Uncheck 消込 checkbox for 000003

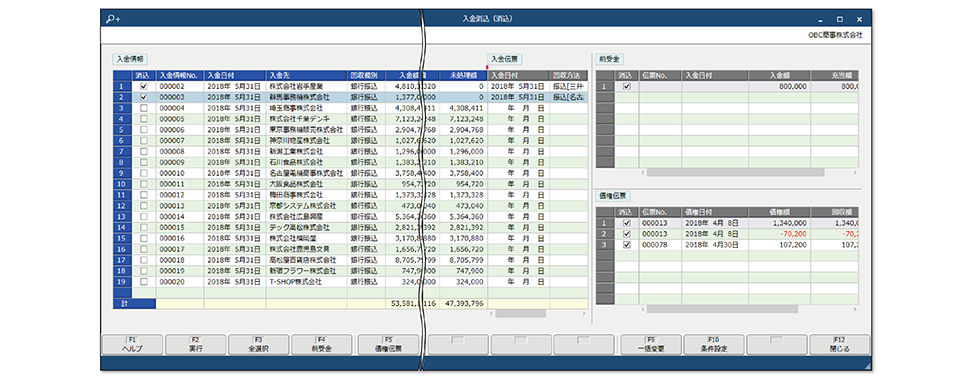point(144,97)
